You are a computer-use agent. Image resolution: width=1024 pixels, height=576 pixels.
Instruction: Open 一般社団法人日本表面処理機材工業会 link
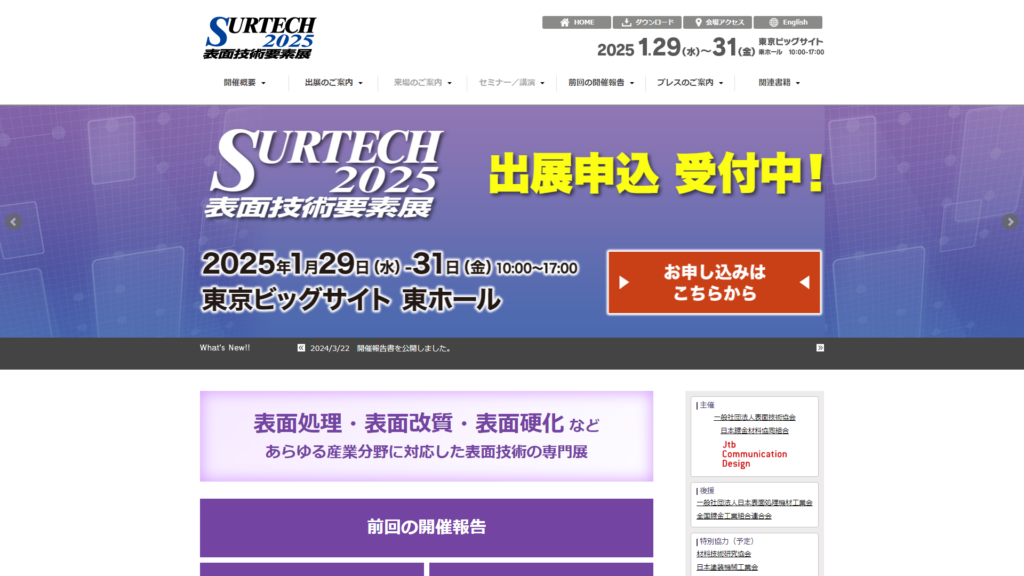[x=754, y=503]
